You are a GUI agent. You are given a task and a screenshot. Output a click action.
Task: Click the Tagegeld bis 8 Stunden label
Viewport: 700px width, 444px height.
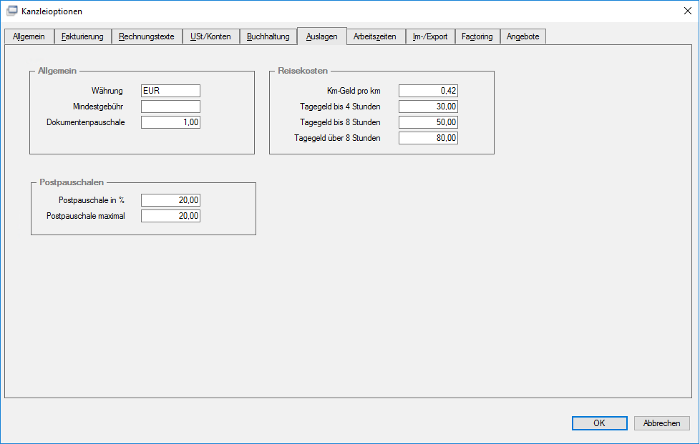pos(340,122)
